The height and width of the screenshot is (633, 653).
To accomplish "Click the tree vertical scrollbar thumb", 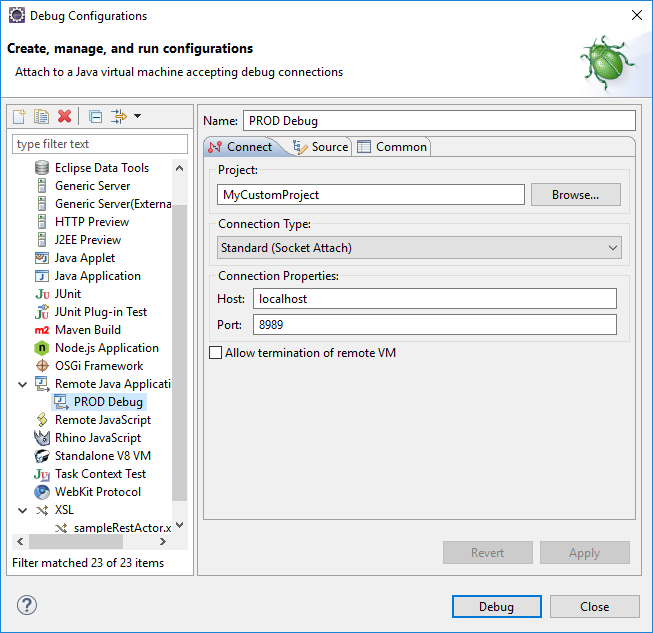I will [x=179, y=352].
